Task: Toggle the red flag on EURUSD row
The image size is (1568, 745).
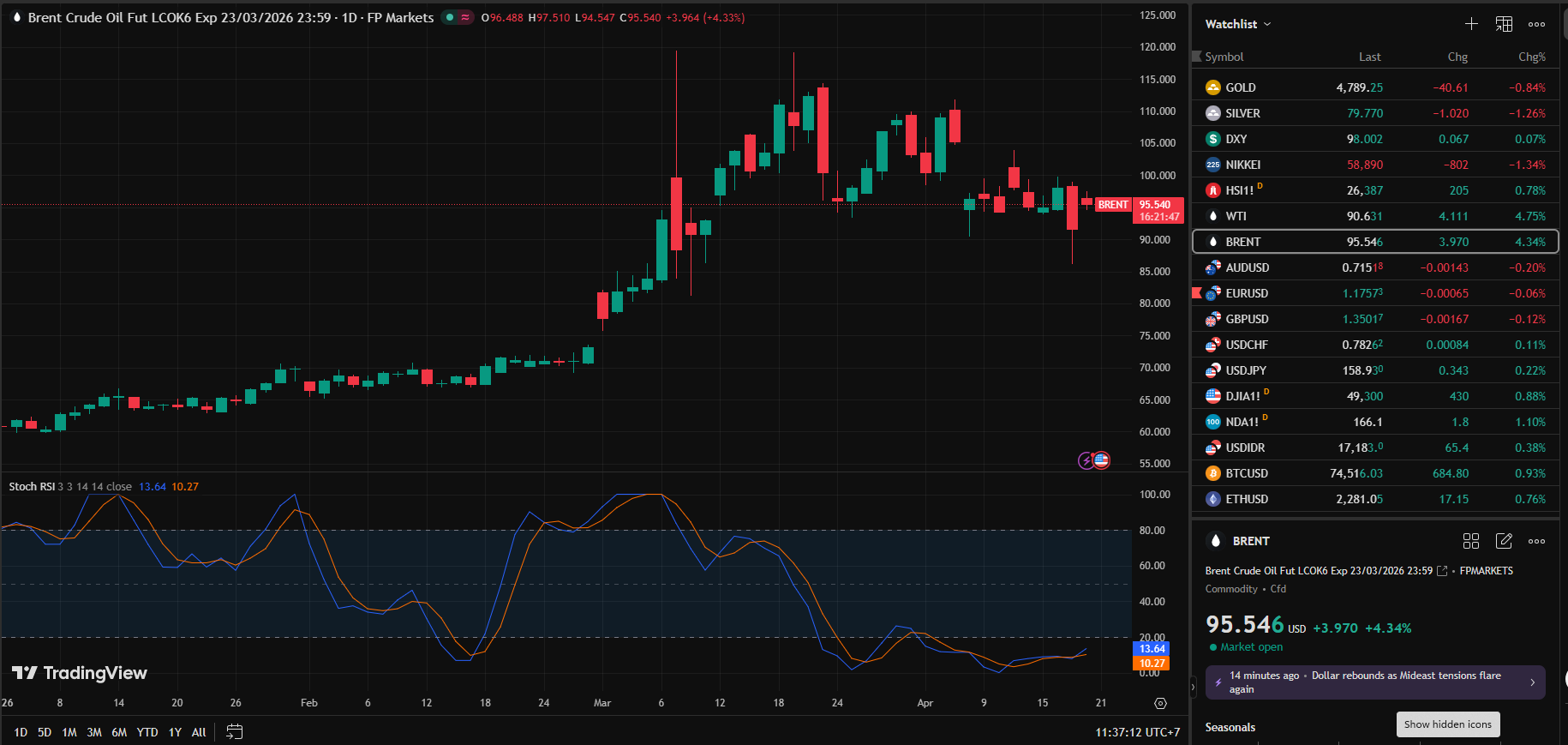Action: click(x=1197, y=293)
